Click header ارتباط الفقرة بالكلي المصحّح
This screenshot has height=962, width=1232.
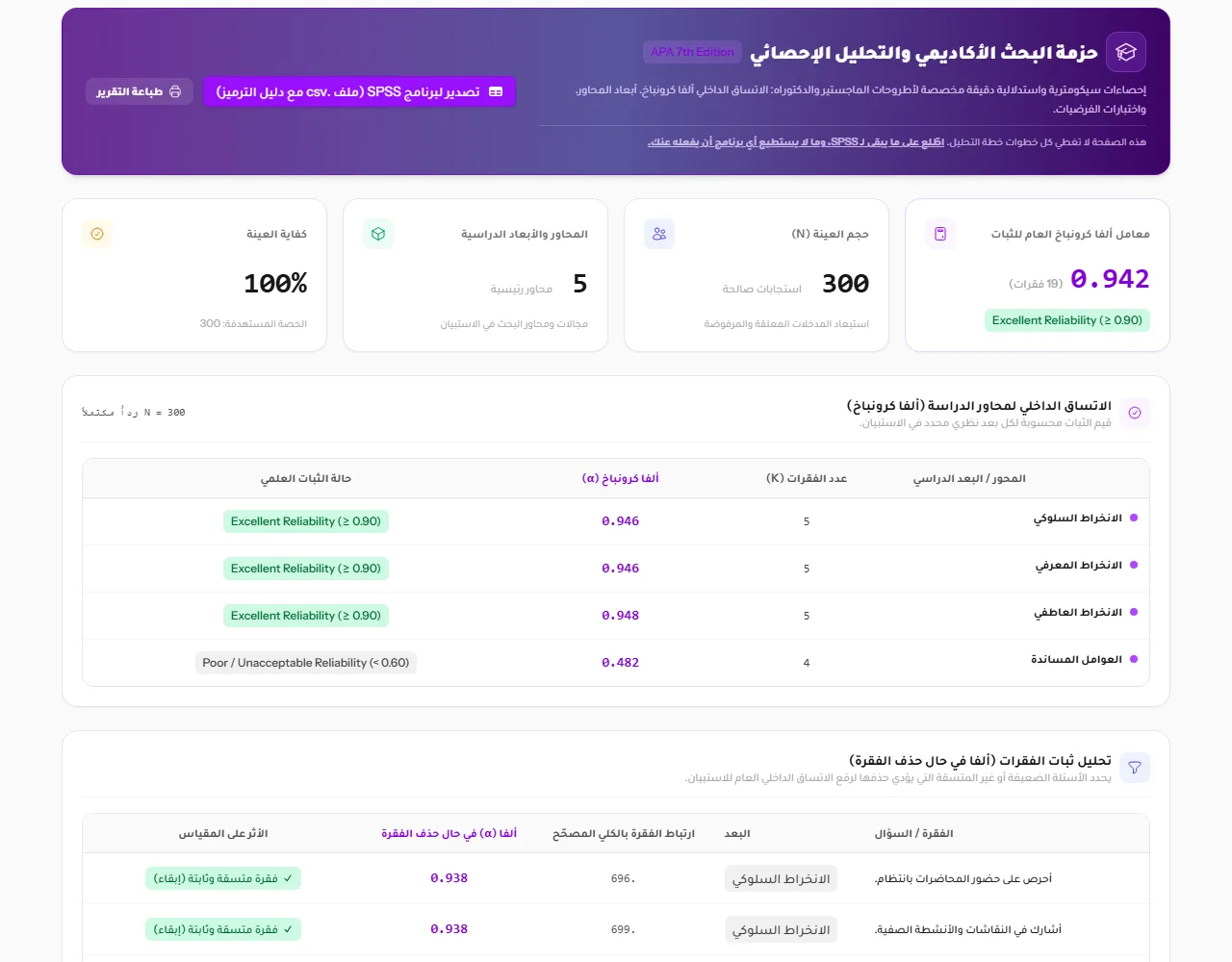pyautogui.click(x=624, y=833)
